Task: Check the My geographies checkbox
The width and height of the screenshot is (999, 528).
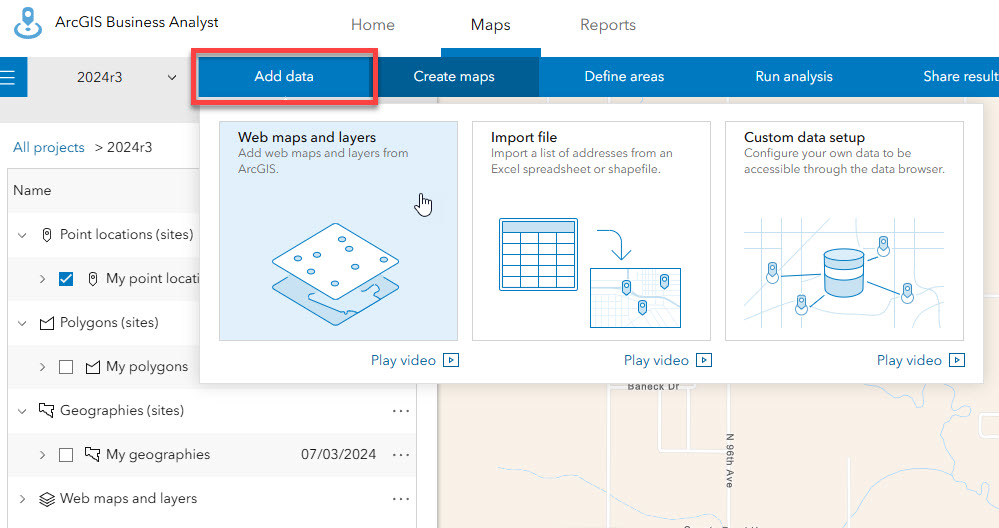Action: pos(66,455)
